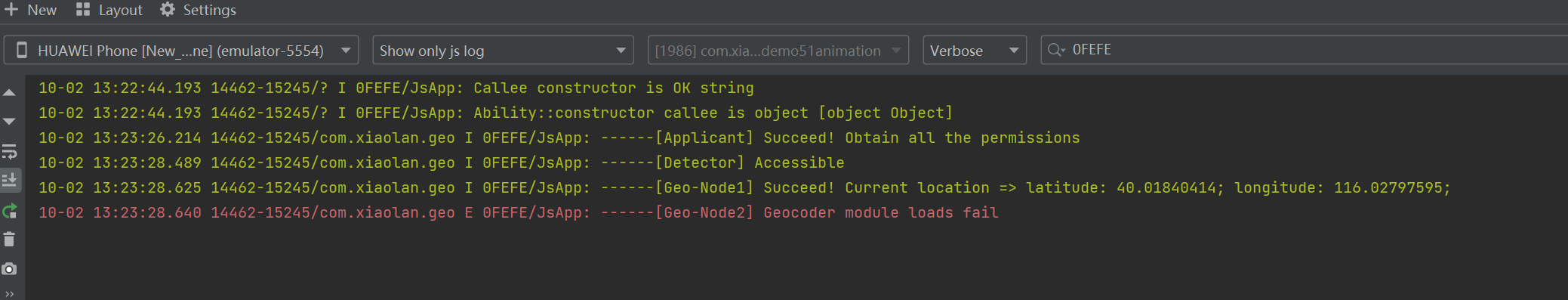Click the scroll-down arrow in log sidebar
Screen dimensions: 1568x300
(10, 122)
